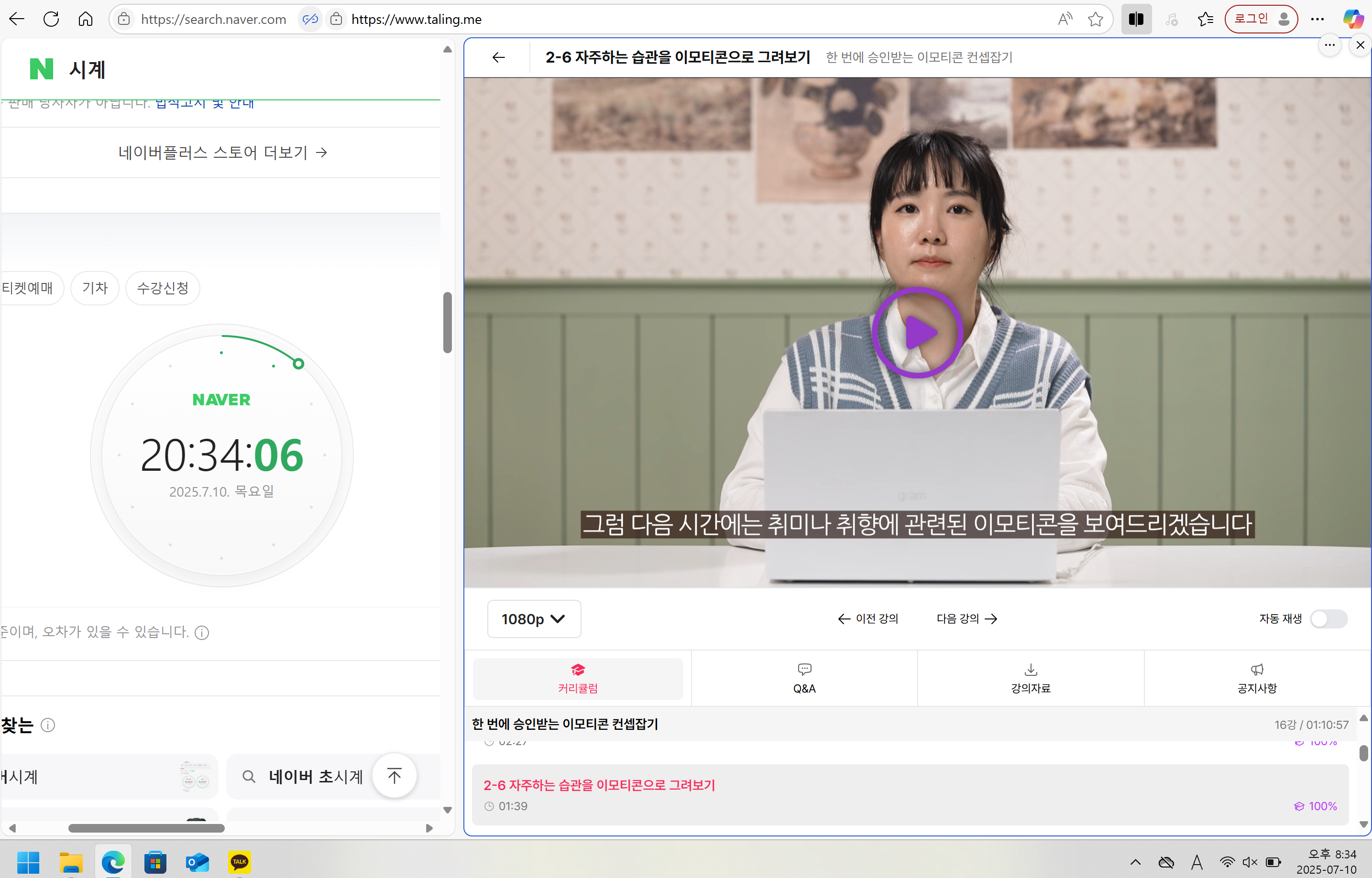Toggle Edge split screen view
The height and width of the screenshot is (878, 1372).
(1136, 19)
